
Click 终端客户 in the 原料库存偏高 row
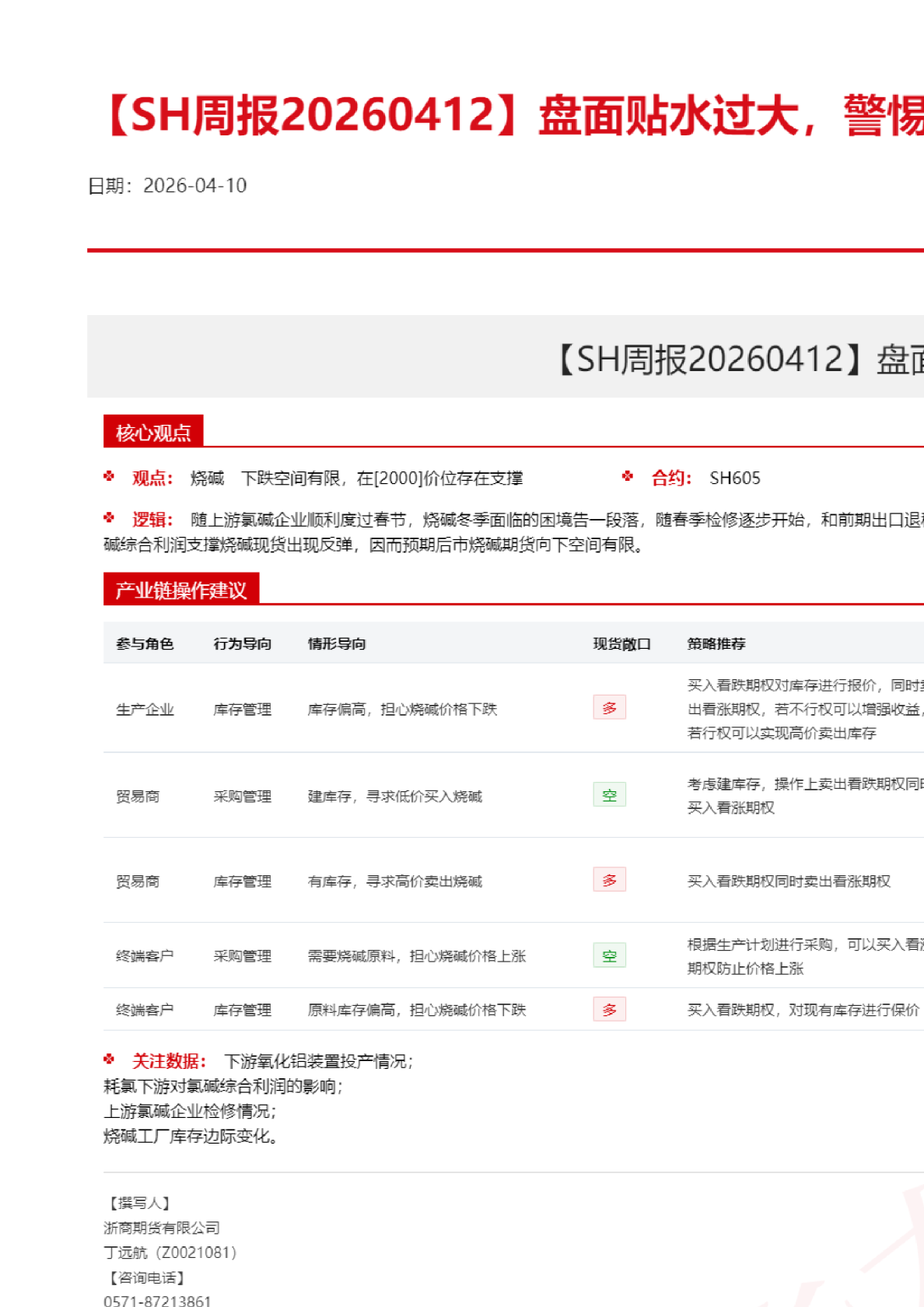145,1009
